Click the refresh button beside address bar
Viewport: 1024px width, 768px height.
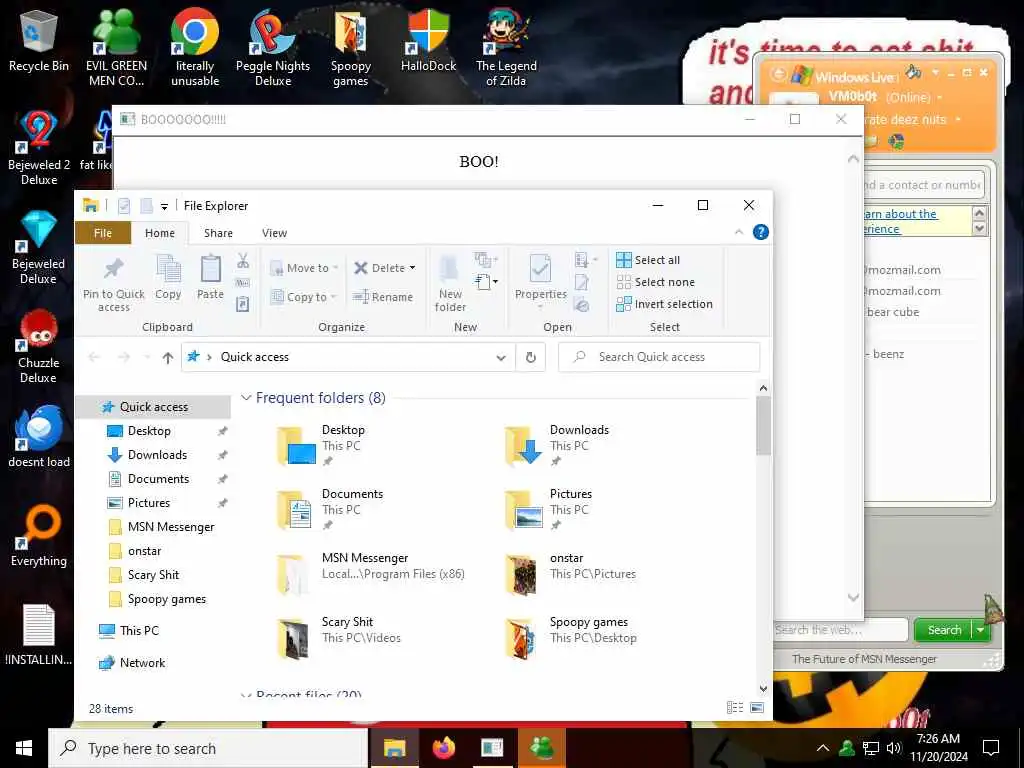531,357
